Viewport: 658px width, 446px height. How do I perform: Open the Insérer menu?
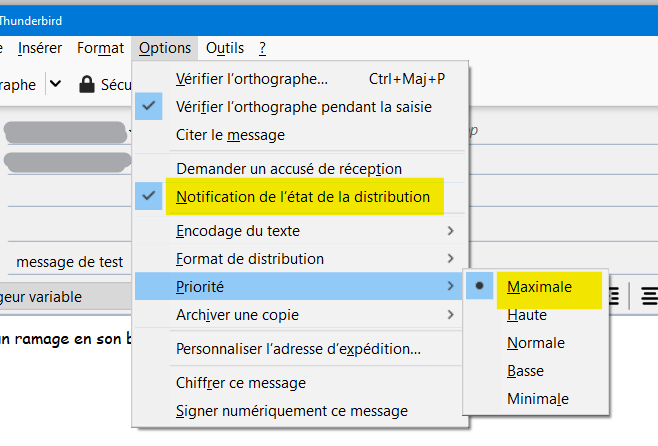[x=40, y=47]
